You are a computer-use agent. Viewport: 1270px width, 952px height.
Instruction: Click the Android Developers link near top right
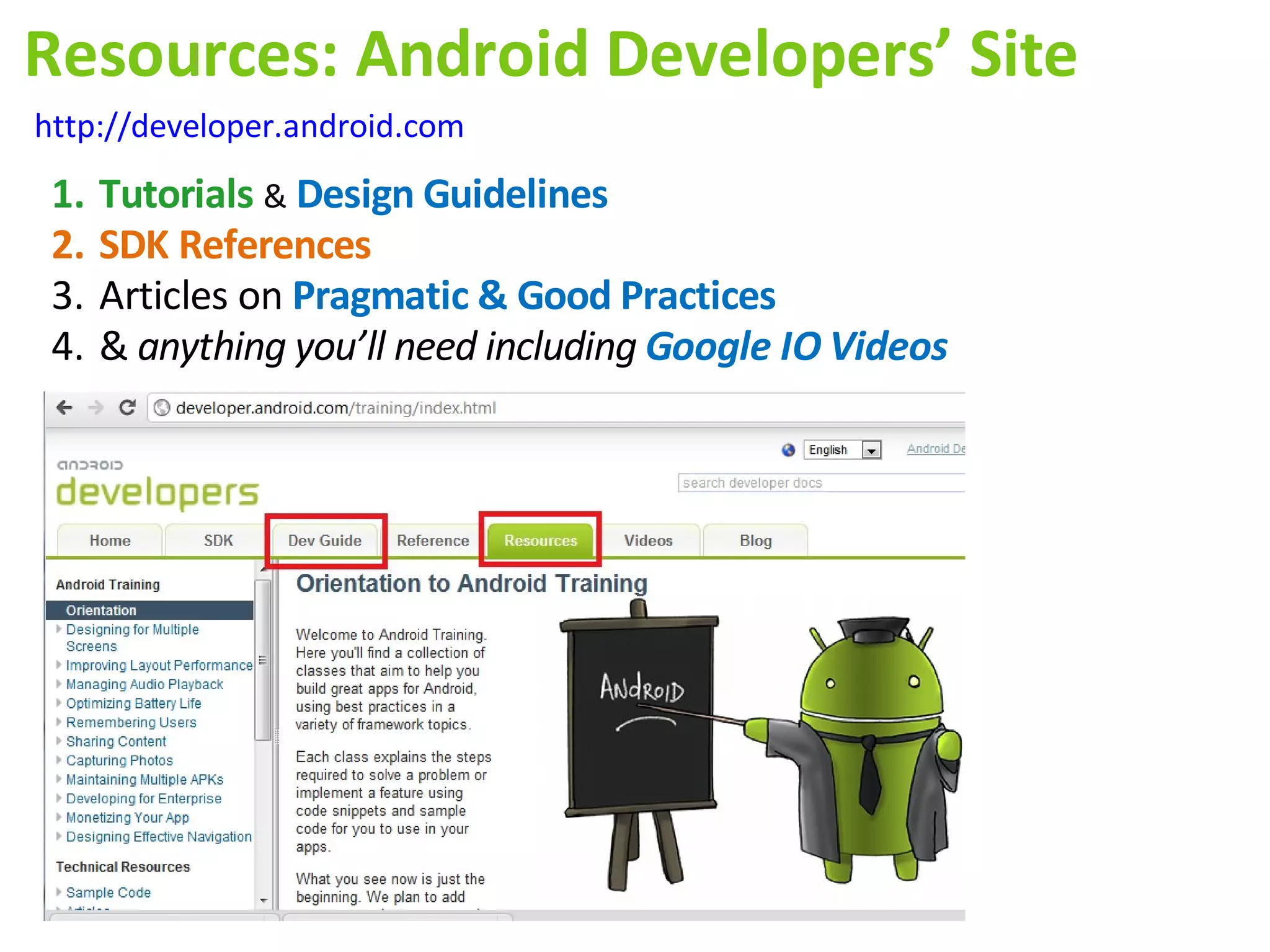click(x=936, y=449)
